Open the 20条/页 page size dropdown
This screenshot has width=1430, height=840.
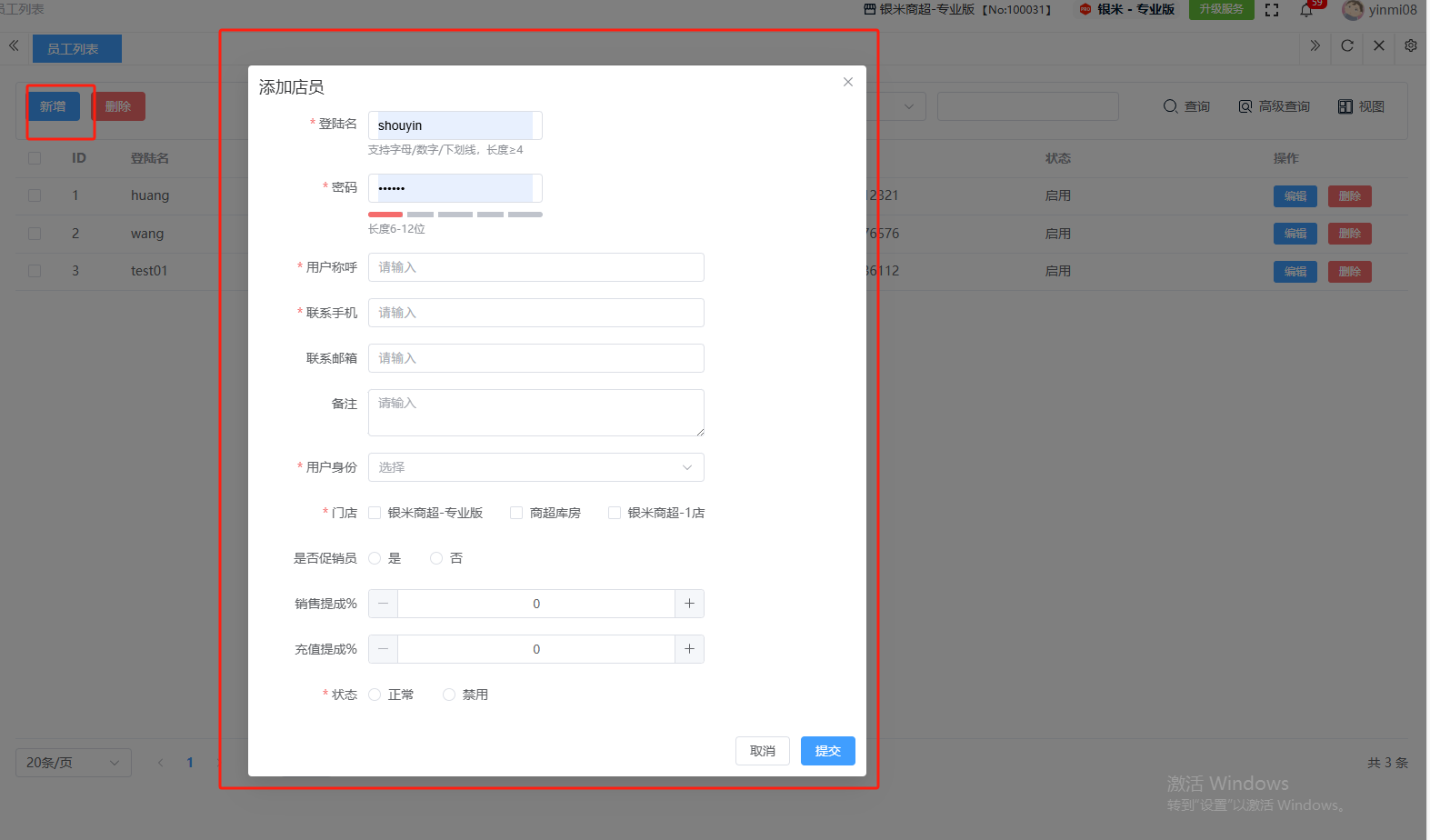click(x=73, y=763)
